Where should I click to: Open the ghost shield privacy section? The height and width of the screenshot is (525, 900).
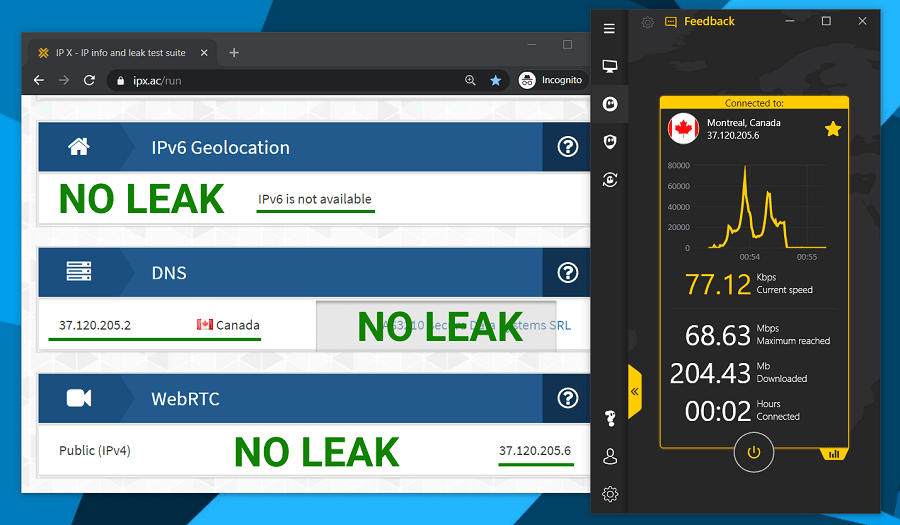610,142
